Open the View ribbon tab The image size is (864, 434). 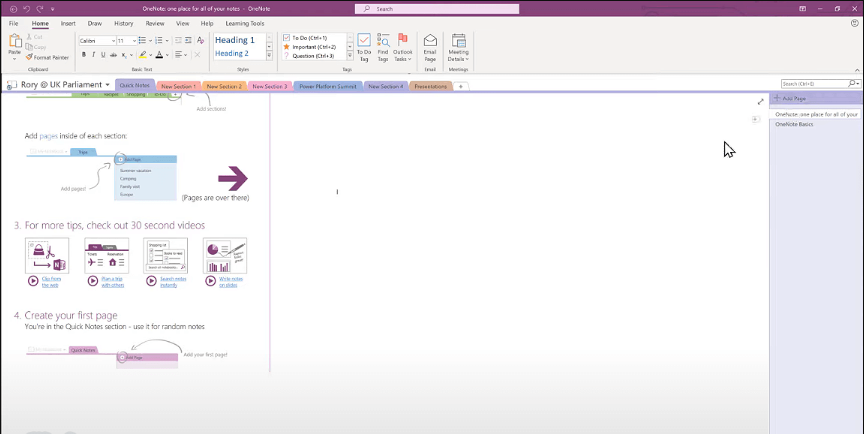coord(182,24)
